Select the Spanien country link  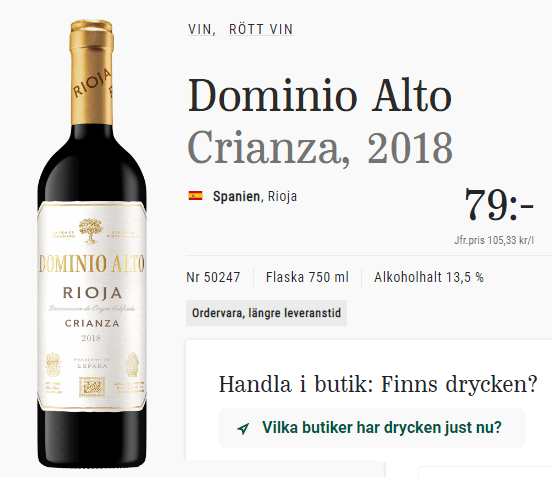pos(236,196)
